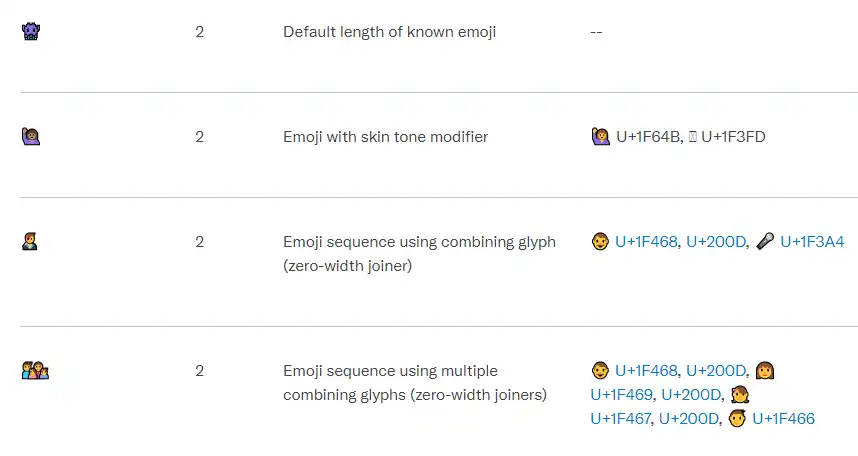Follow the U+1F467 link
858x456 pixels.
(621, 419)
